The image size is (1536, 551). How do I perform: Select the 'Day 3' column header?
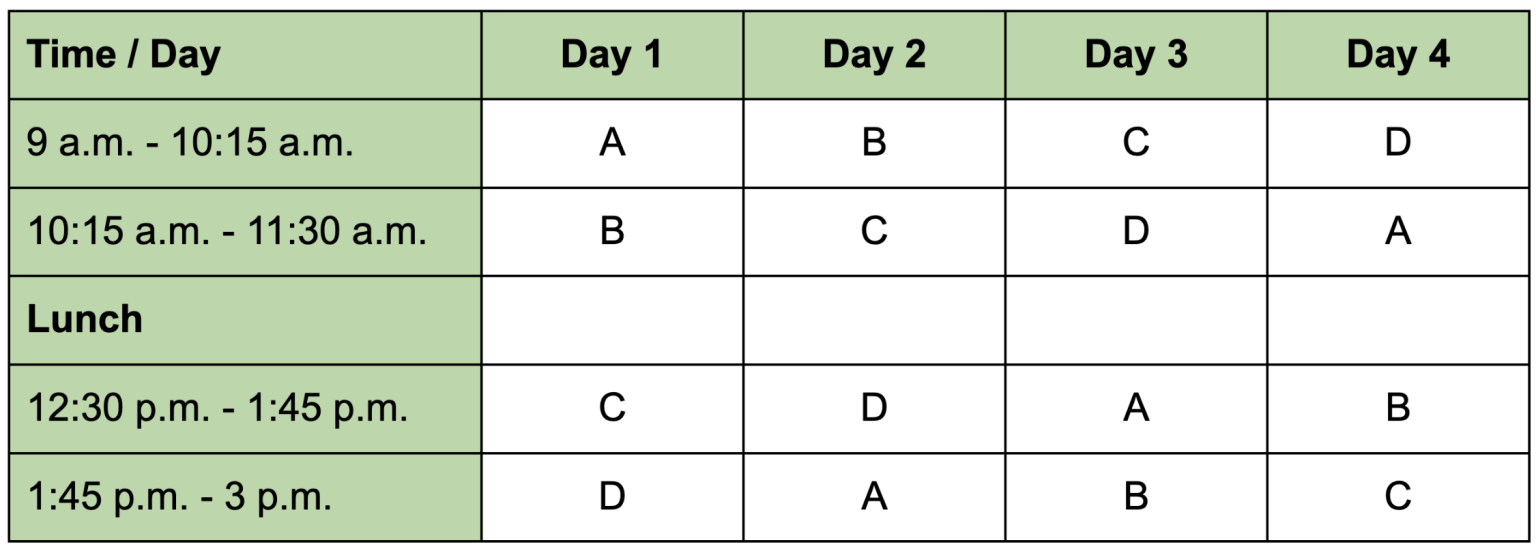(1136, 55)
